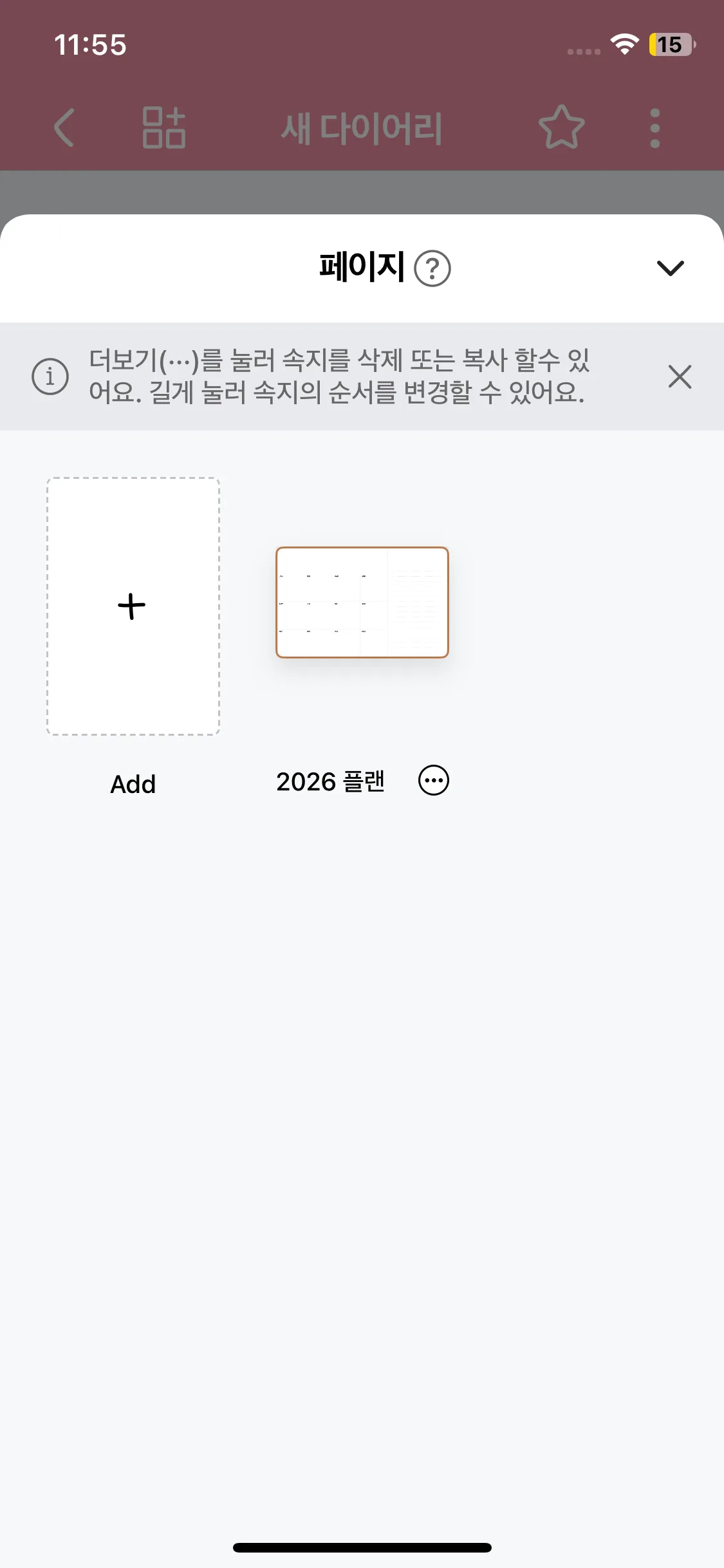
Task: Open more options for 2026 플랜
Action: click(434, 781)
